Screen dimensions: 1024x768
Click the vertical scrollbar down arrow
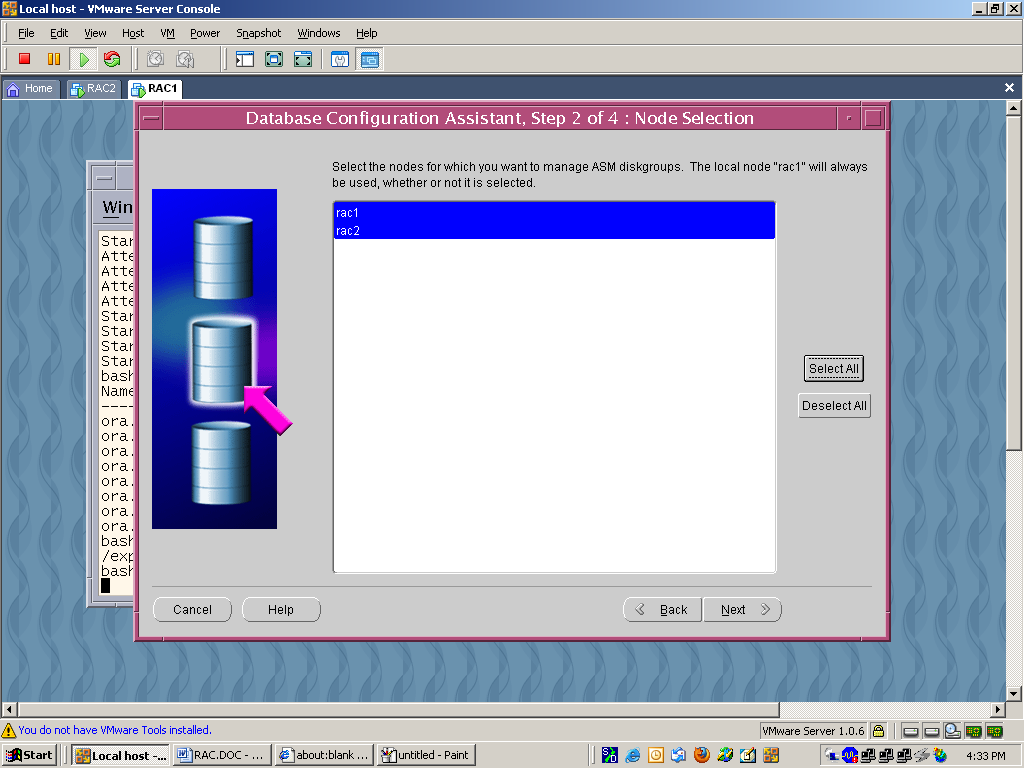point(1014,694)
